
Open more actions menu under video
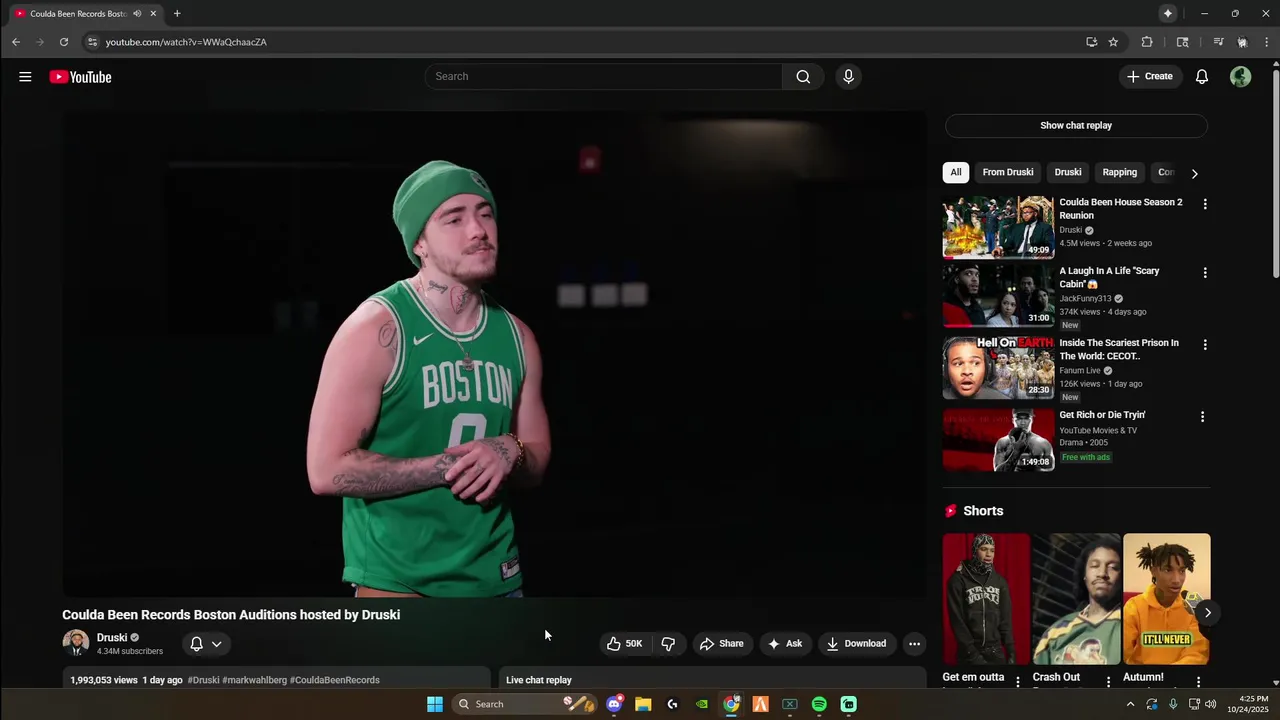click(x=914, y=644)
